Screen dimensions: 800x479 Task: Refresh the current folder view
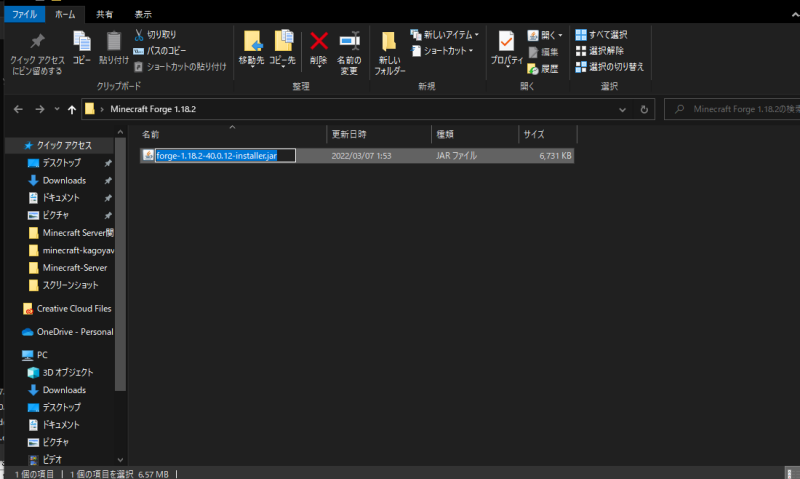click(644, 109)
